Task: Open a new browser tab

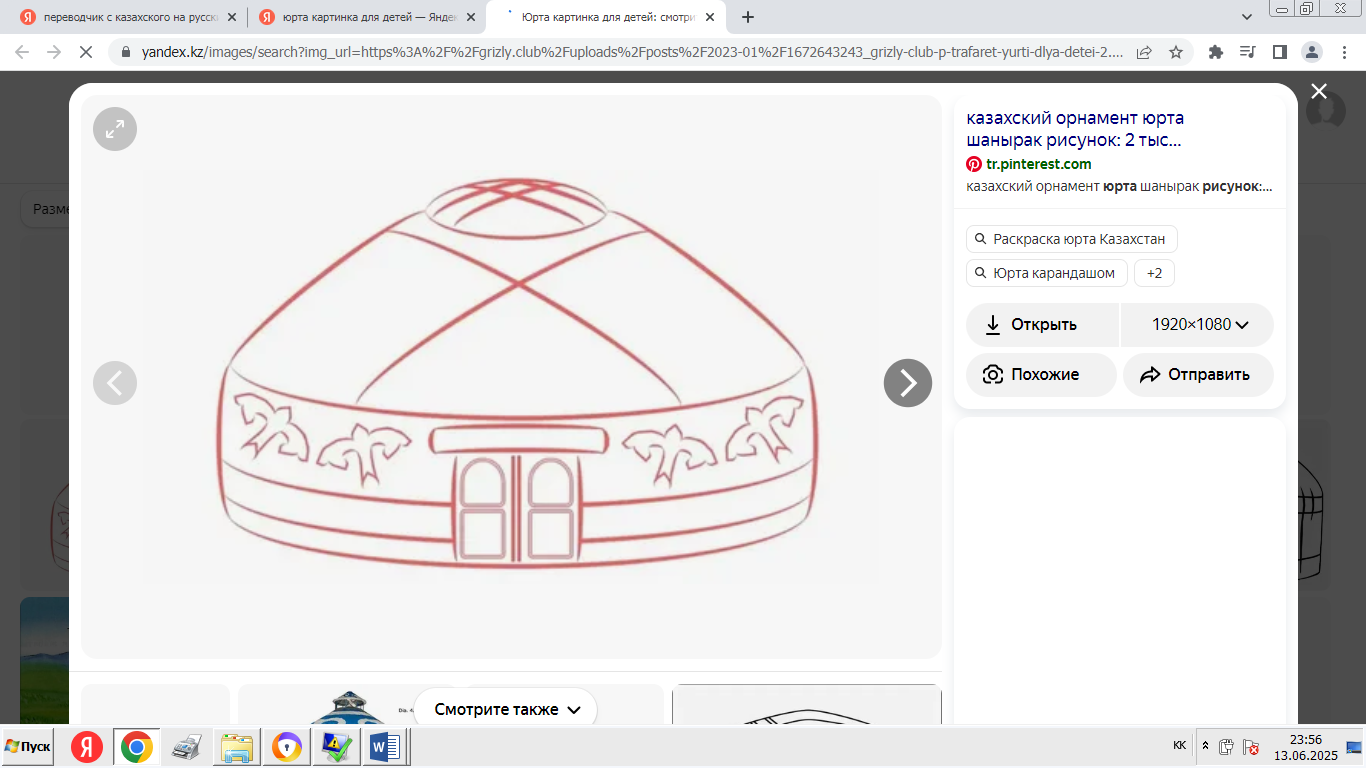Action: [x=748, y=17]
